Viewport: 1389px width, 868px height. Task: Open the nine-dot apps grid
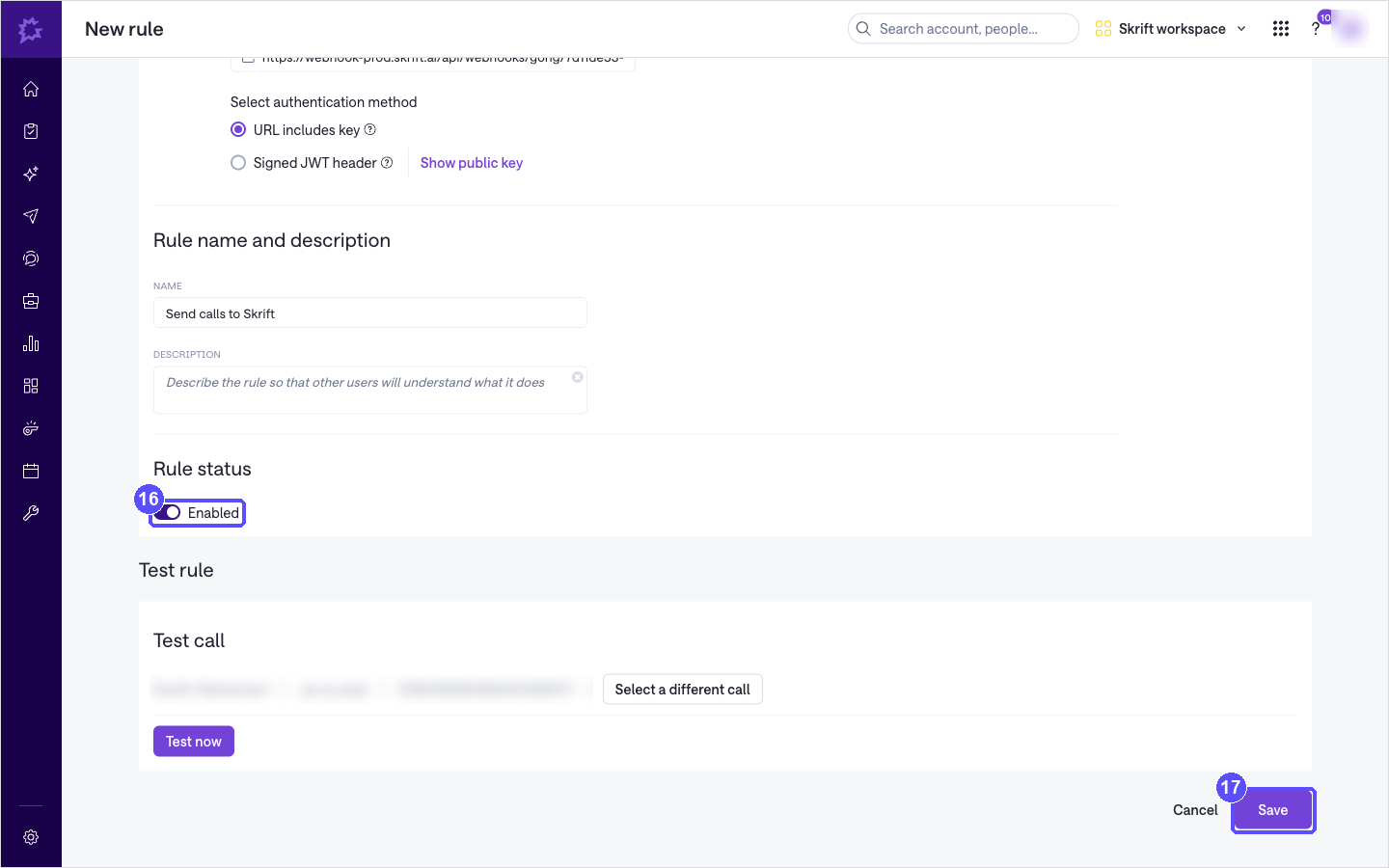click(1281, 29)
